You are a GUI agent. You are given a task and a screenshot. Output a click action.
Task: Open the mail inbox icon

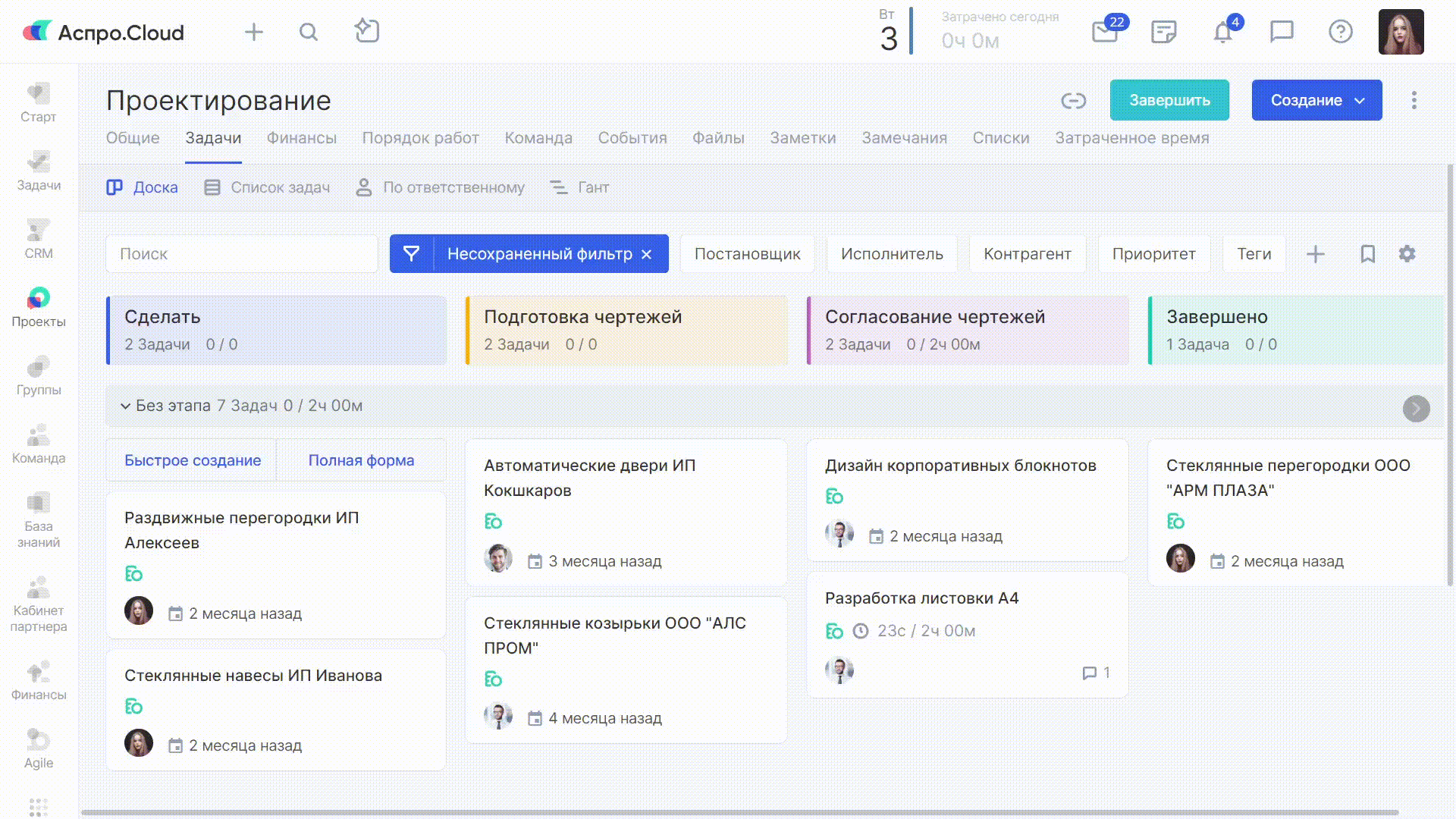click(x=1105, y=32)
